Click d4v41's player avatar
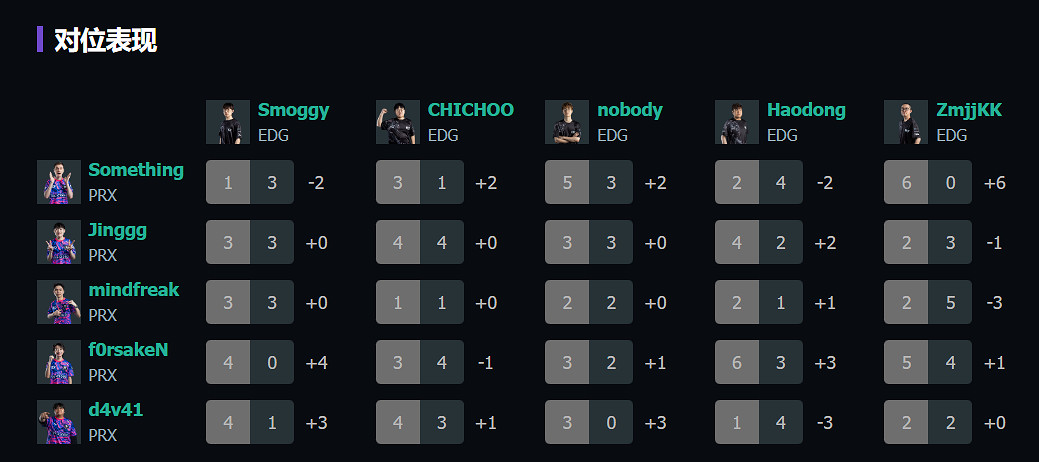This screenshot has width=1039, height=462. (x=59, y=422)
